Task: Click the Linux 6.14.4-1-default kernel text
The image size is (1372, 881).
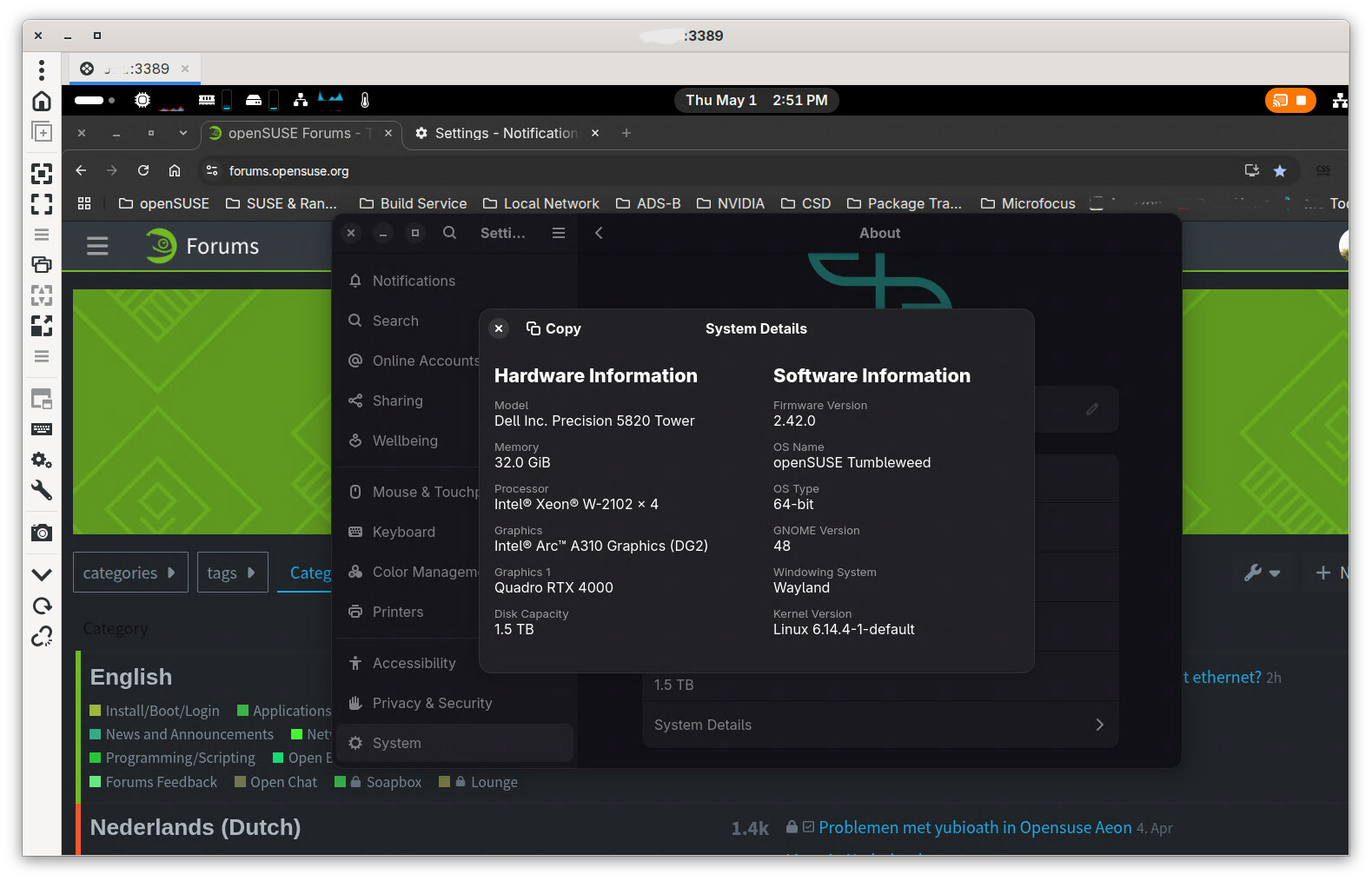Action: coord(844,629)
